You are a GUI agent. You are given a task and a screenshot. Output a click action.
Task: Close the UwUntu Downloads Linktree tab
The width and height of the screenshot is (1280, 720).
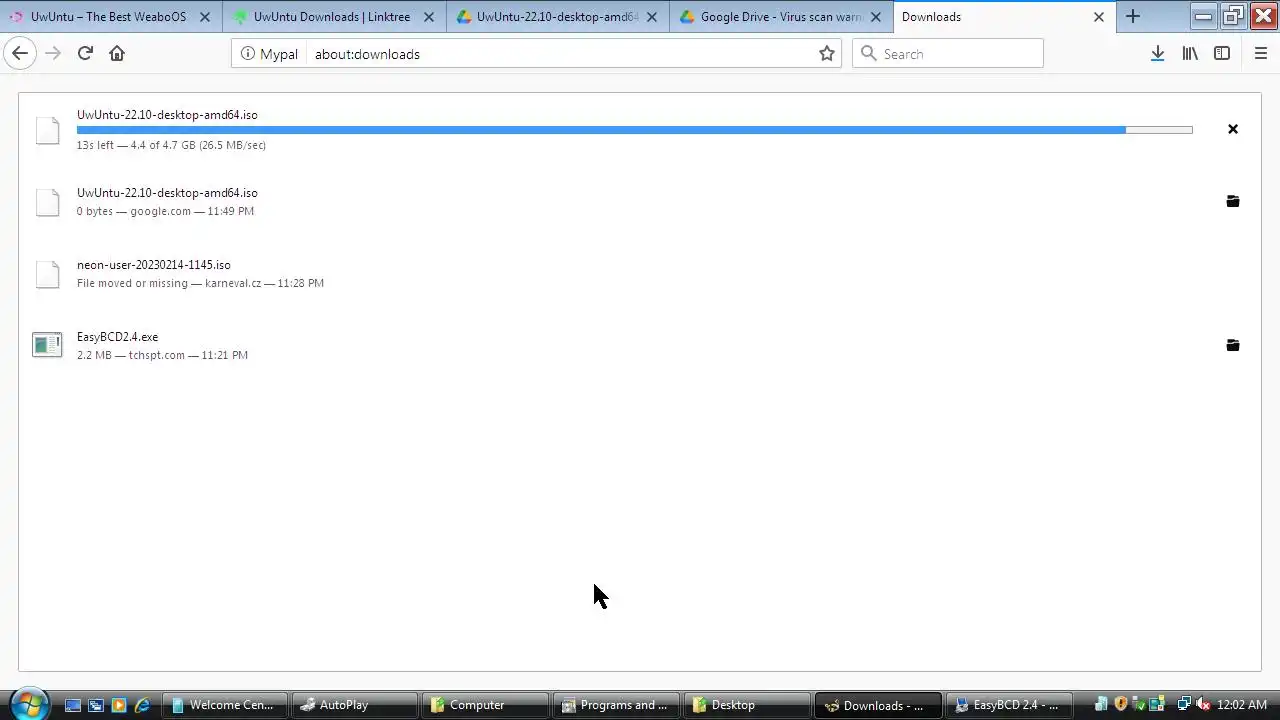click(x=428, y=17)
